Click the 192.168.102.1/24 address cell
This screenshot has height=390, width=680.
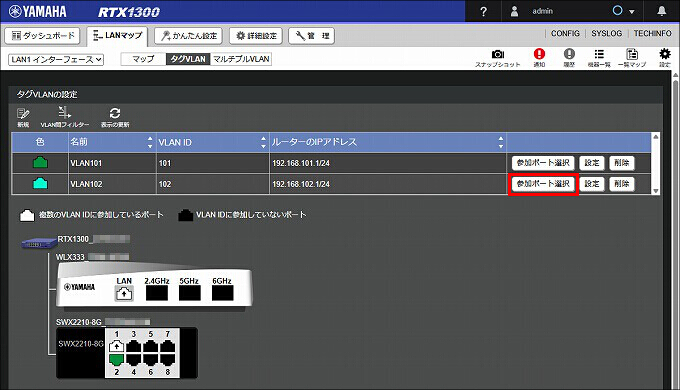[x=388, y=184]
